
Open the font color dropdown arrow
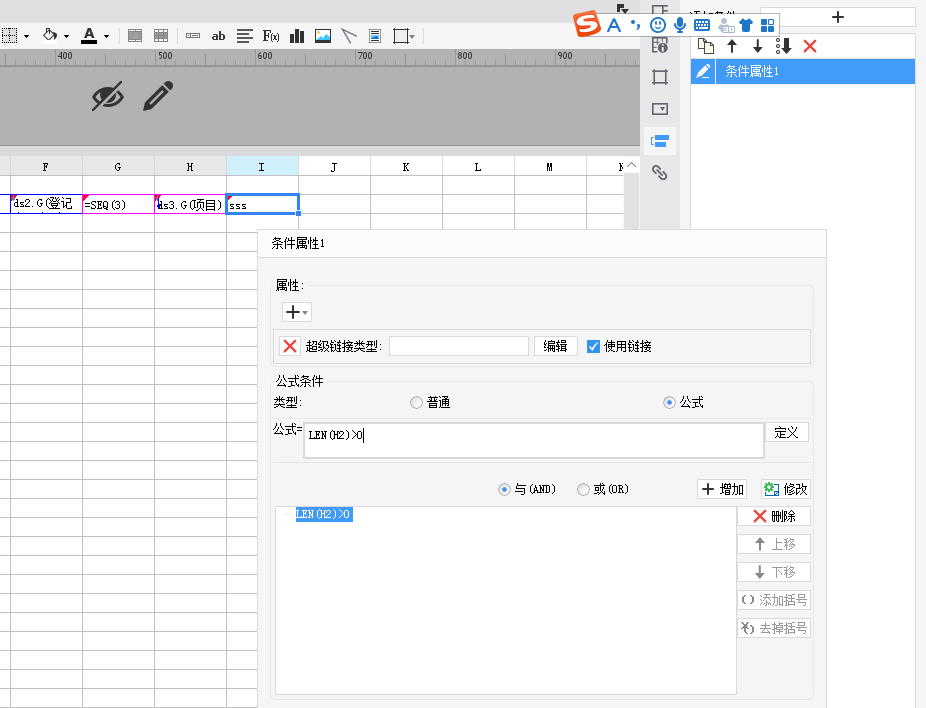[106, 37]
